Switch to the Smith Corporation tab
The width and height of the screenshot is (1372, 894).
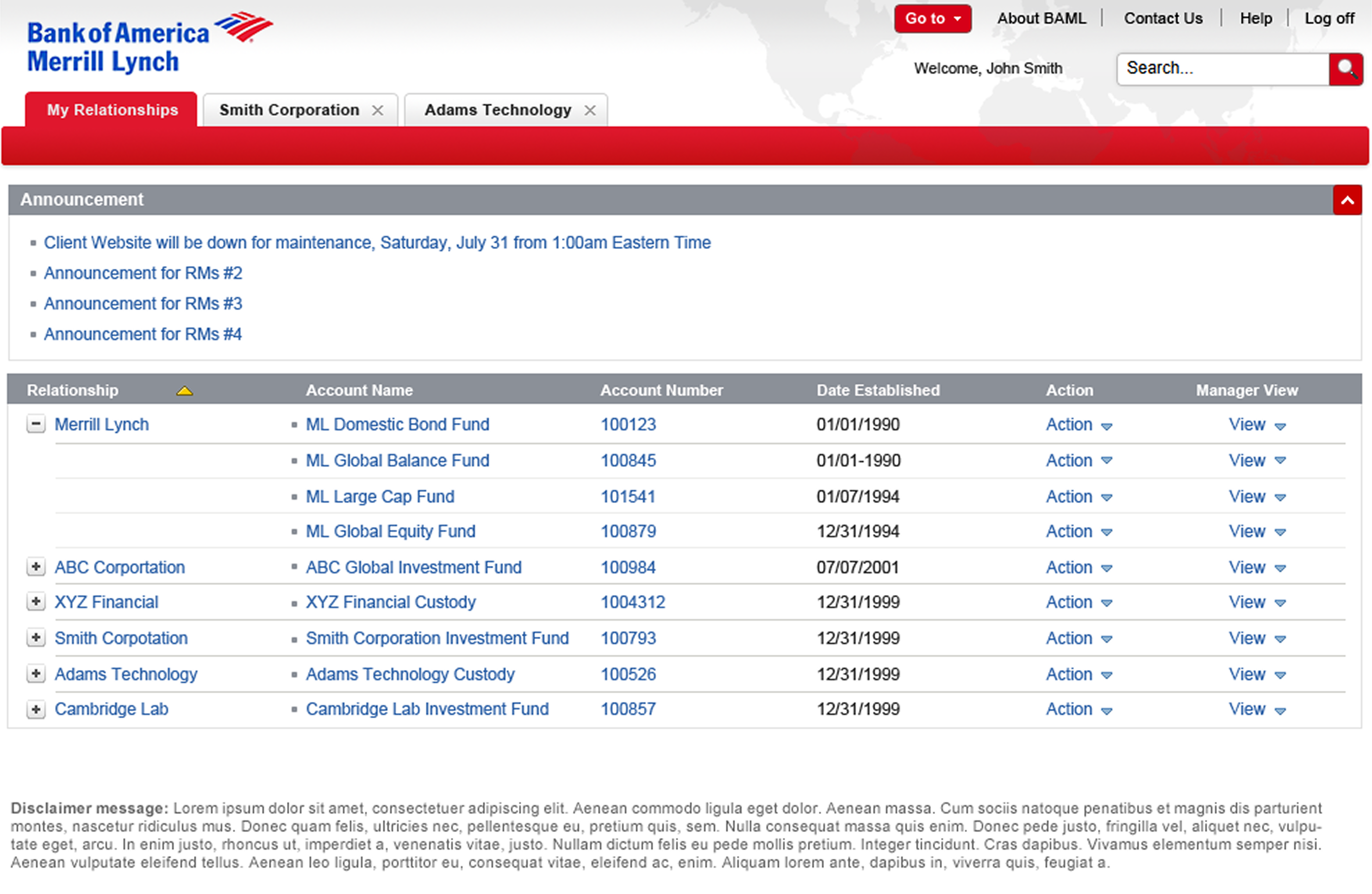[x=289, y=110]
